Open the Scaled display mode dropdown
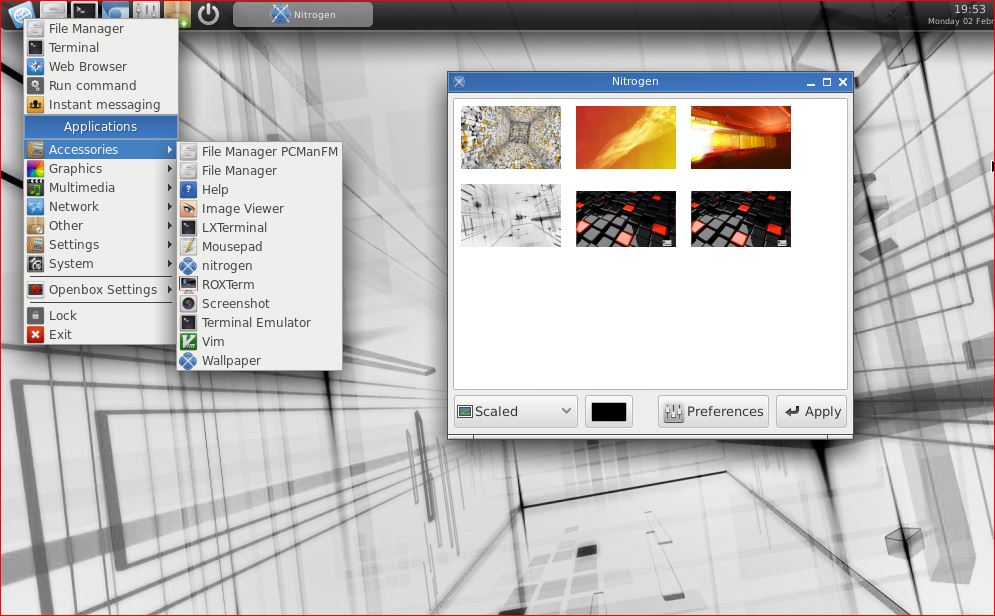995x616 pixels. click(x=515, y=411)
